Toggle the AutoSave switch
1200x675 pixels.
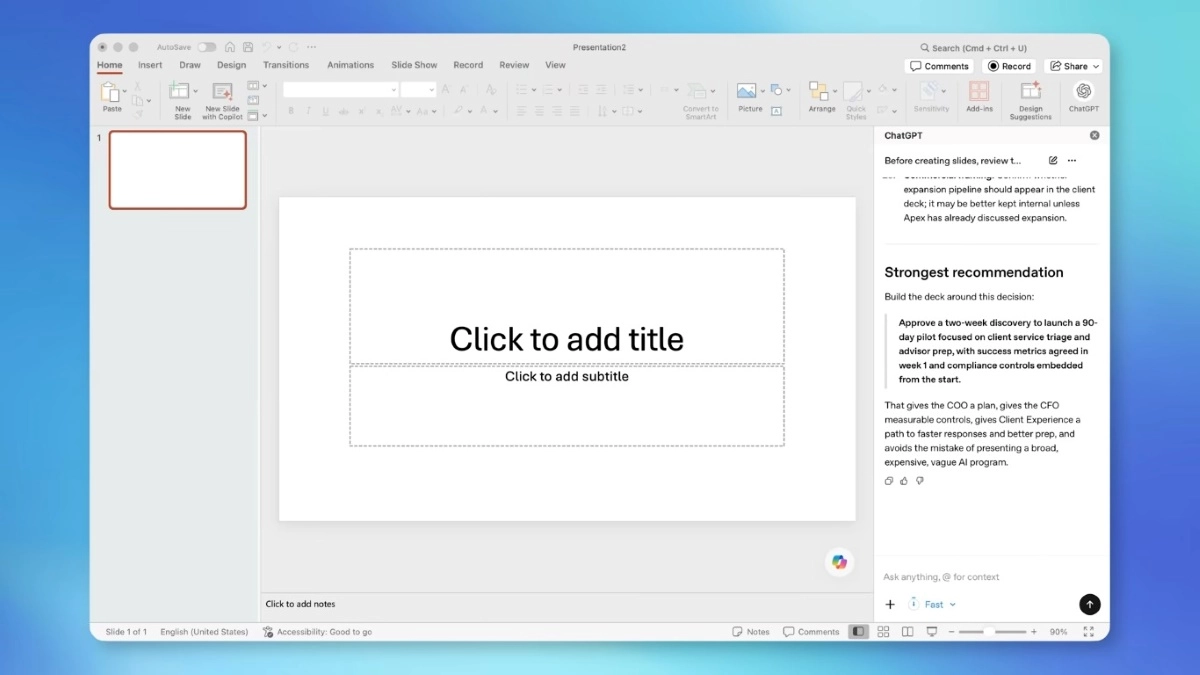tap(207, 47)
